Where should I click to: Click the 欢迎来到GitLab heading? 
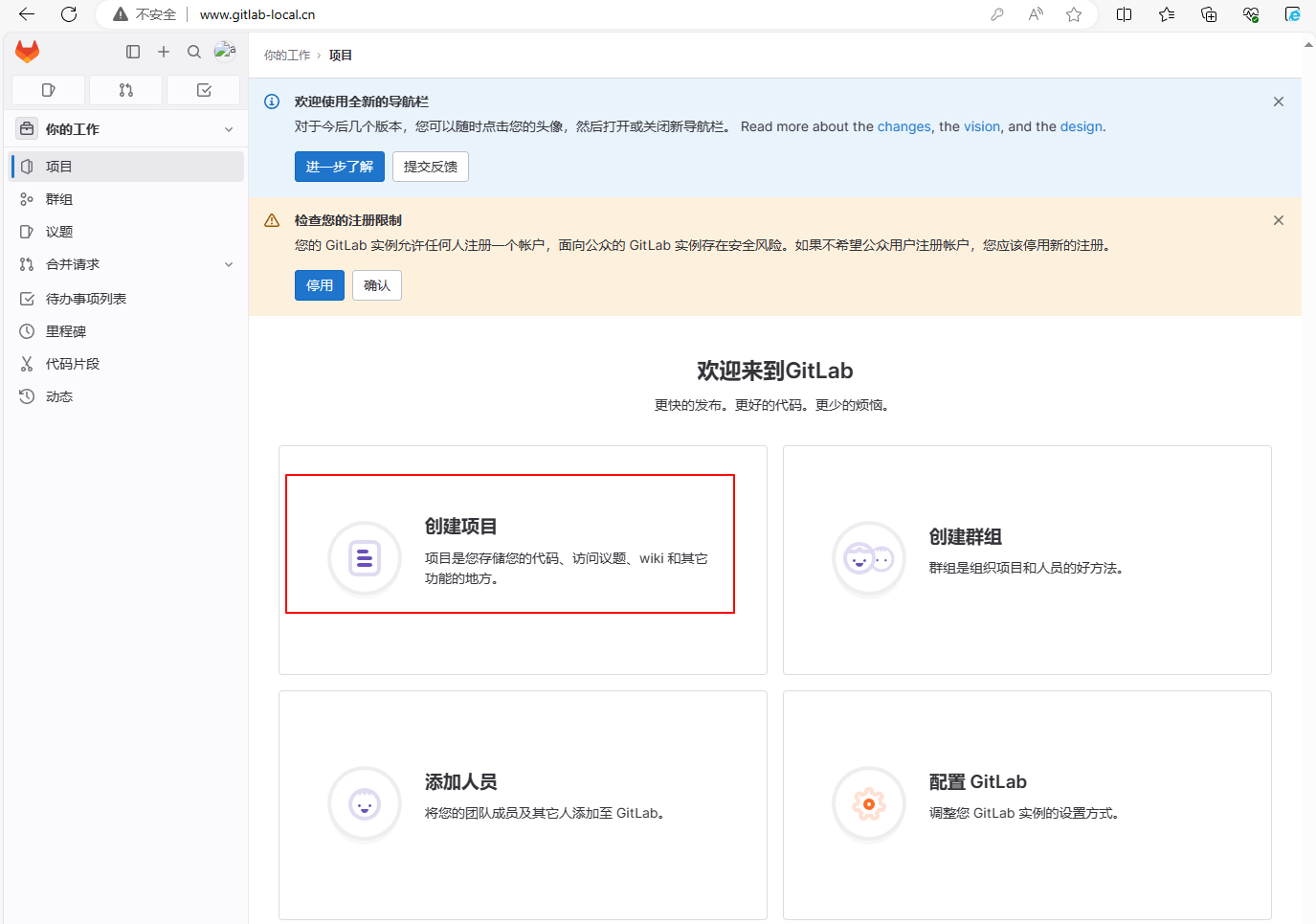pos(775,371)
